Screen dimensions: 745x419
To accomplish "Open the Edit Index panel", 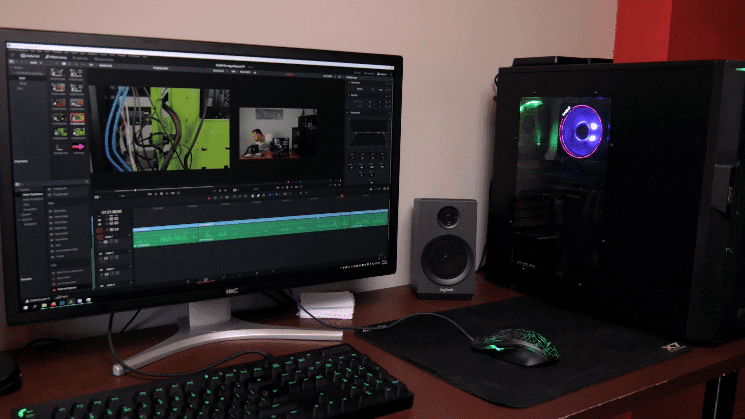I will pyautogui.click(x=80, y=58).
